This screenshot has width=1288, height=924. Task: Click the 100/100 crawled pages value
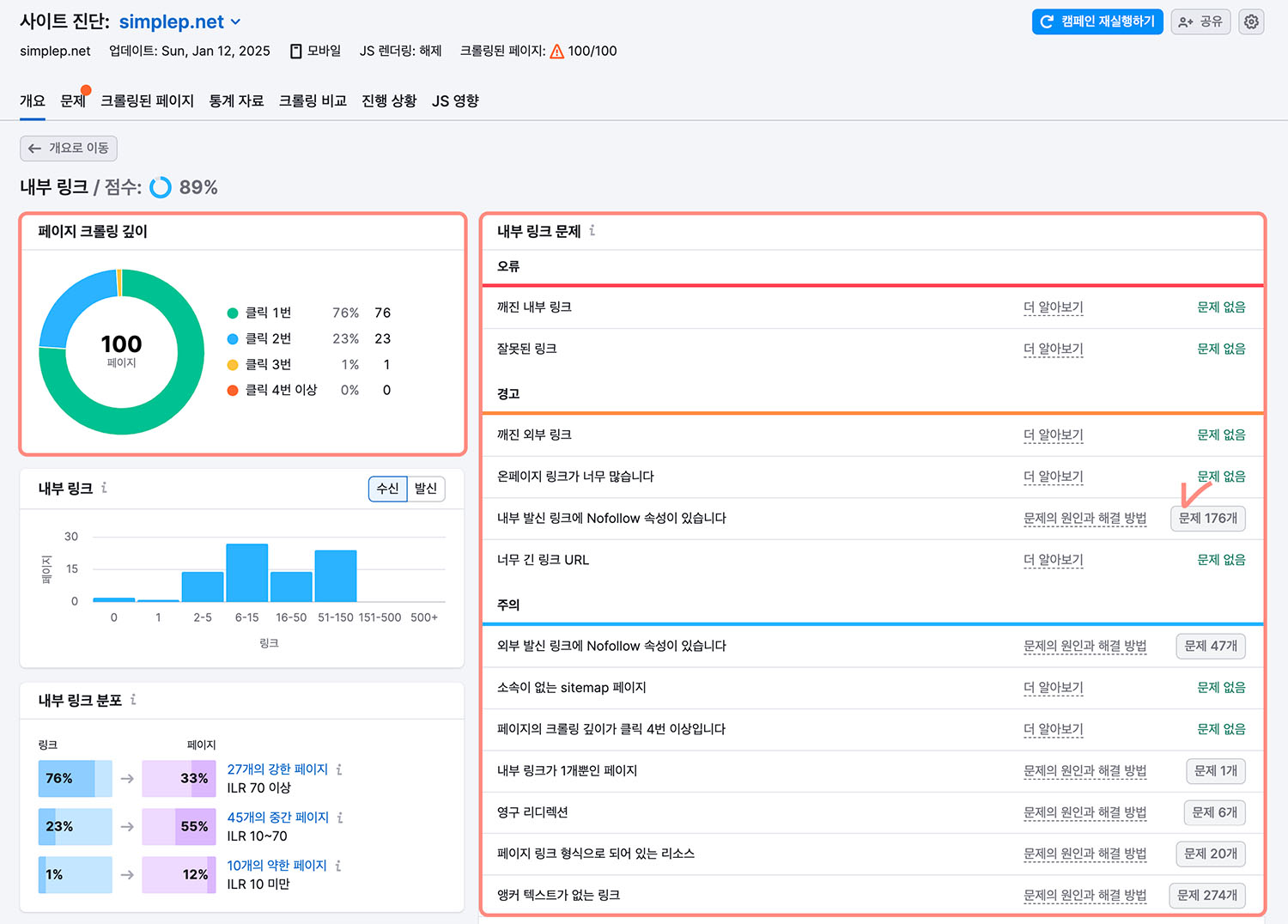pyautogui.click(x=592, y=51)
